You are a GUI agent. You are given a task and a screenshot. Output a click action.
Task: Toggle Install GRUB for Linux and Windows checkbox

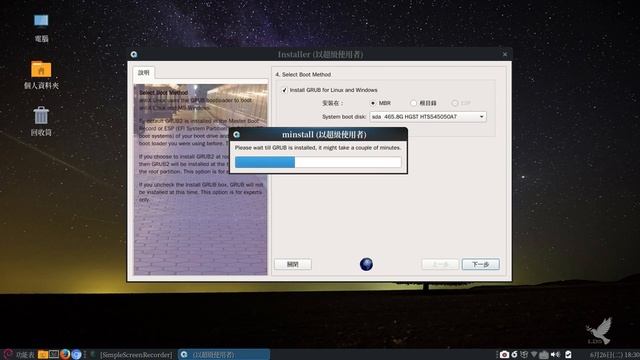(x=284, y=90)
